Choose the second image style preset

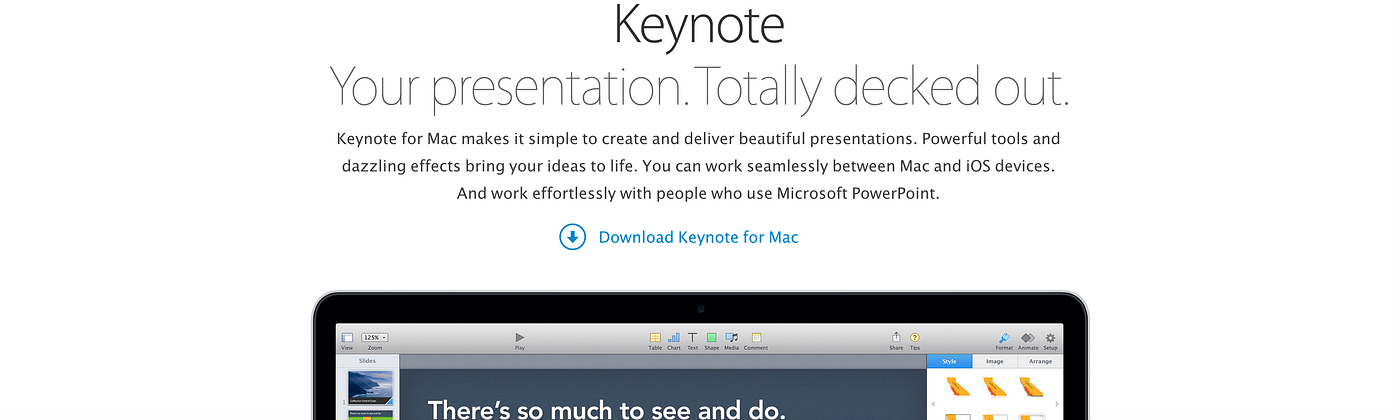(995, 386)
